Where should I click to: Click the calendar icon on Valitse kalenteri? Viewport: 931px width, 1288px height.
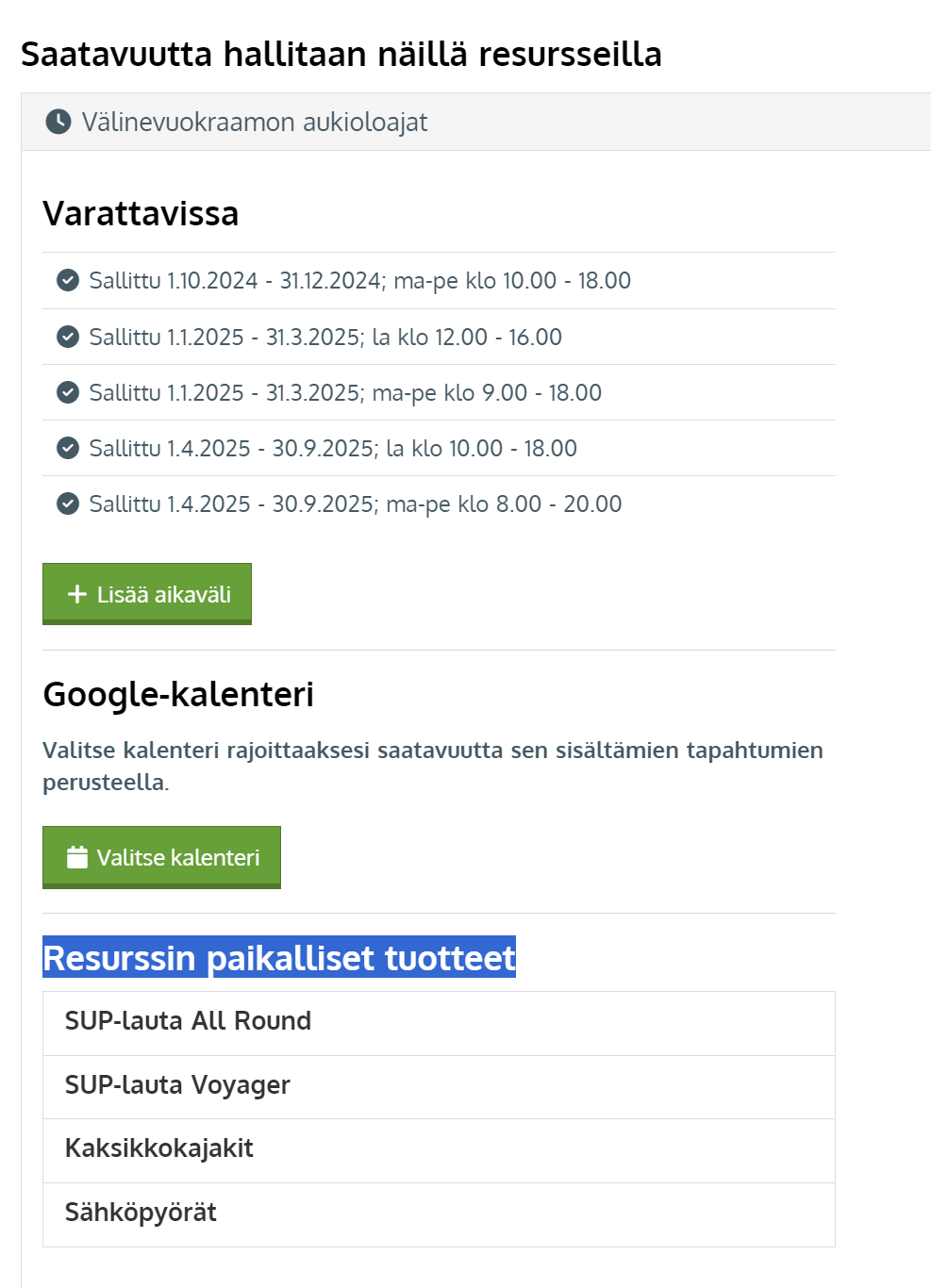pyautogui.click(x=77, y=857)
